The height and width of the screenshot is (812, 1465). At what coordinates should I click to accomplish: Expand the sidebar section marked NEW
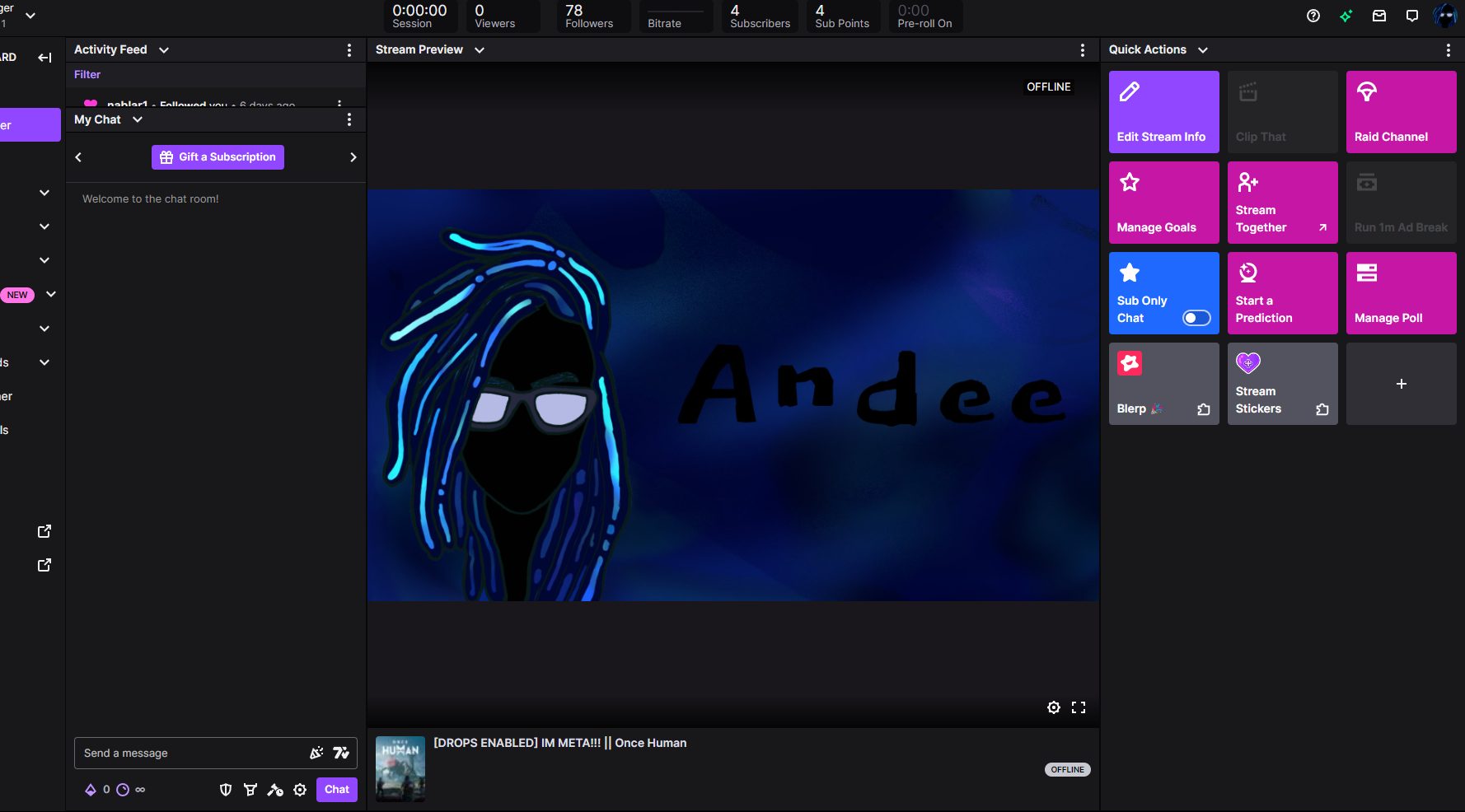click(51, 294)
